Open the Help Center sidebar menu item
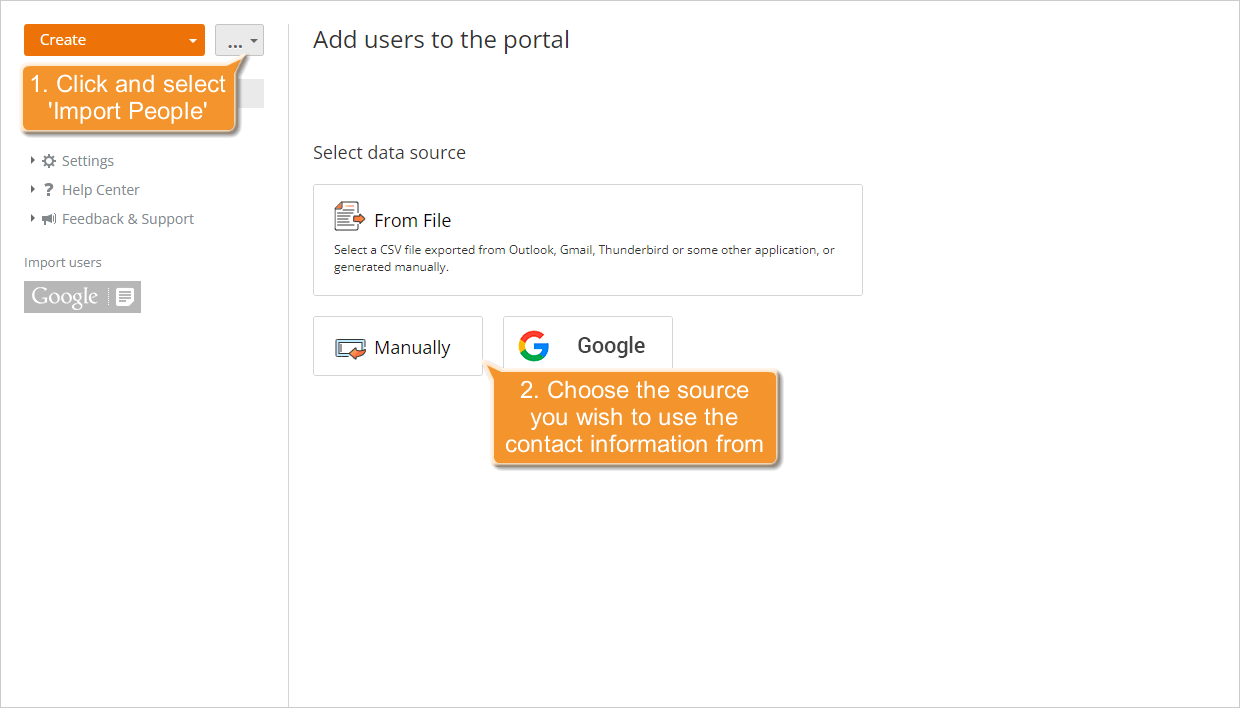Image resolution: width=1240 pixels, height=708 pixels. pyautogui.click(x=100, y=189)
